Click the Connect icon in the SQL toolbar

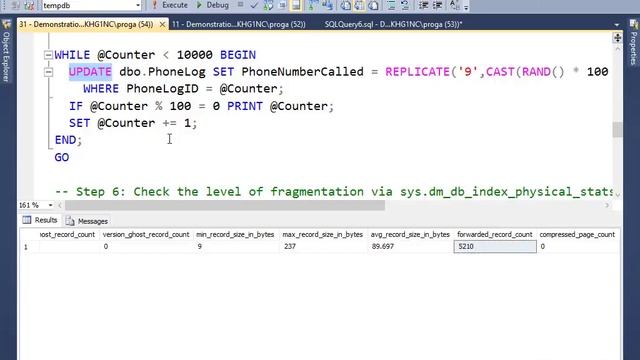coord(16,5)
